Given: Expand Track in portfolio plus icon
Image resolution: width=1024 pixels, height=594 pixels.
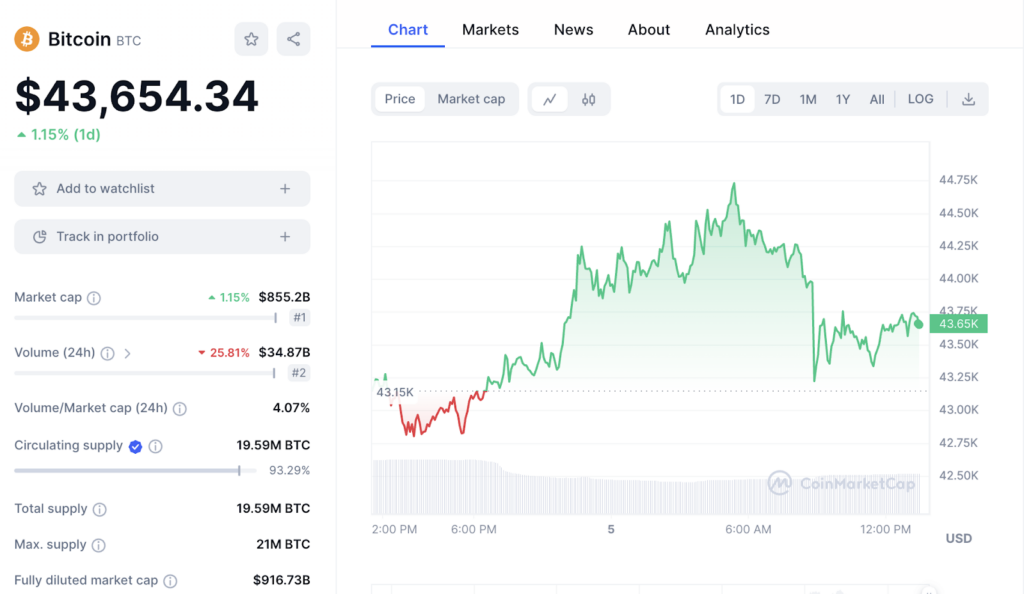Looking at the screenshot, I should click(285, 237).
